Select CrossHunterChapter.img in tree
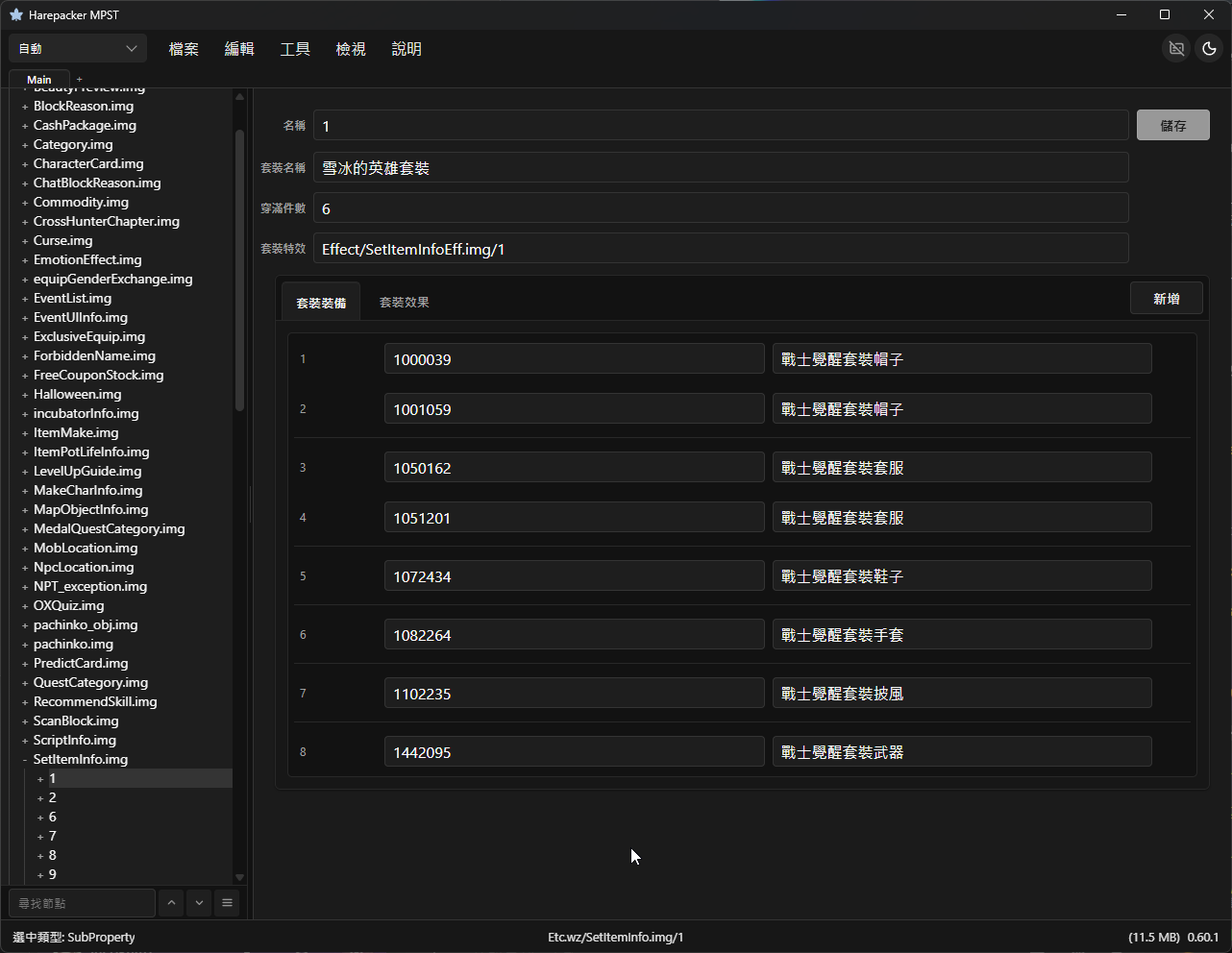 [107, 221]
